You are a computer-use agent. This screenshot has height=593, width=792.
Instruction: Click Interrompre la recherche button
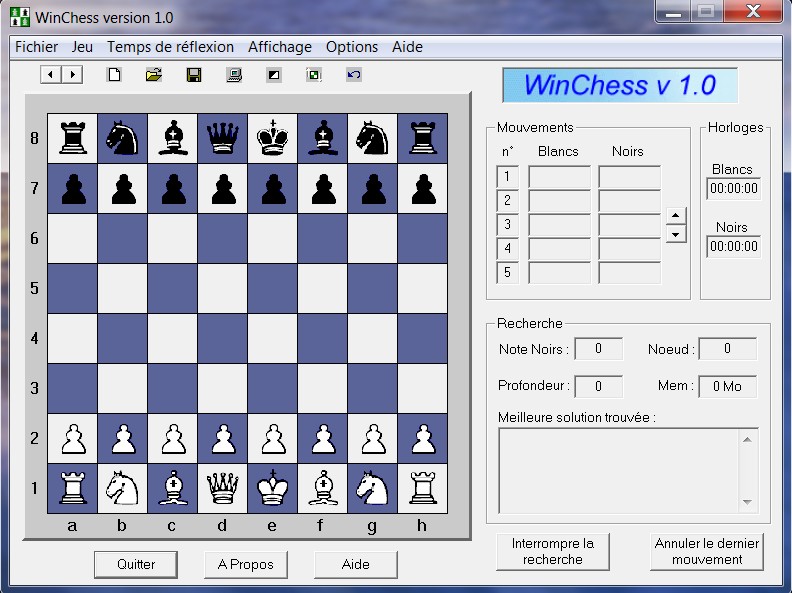pyautogui.click(x=553, y=552)
